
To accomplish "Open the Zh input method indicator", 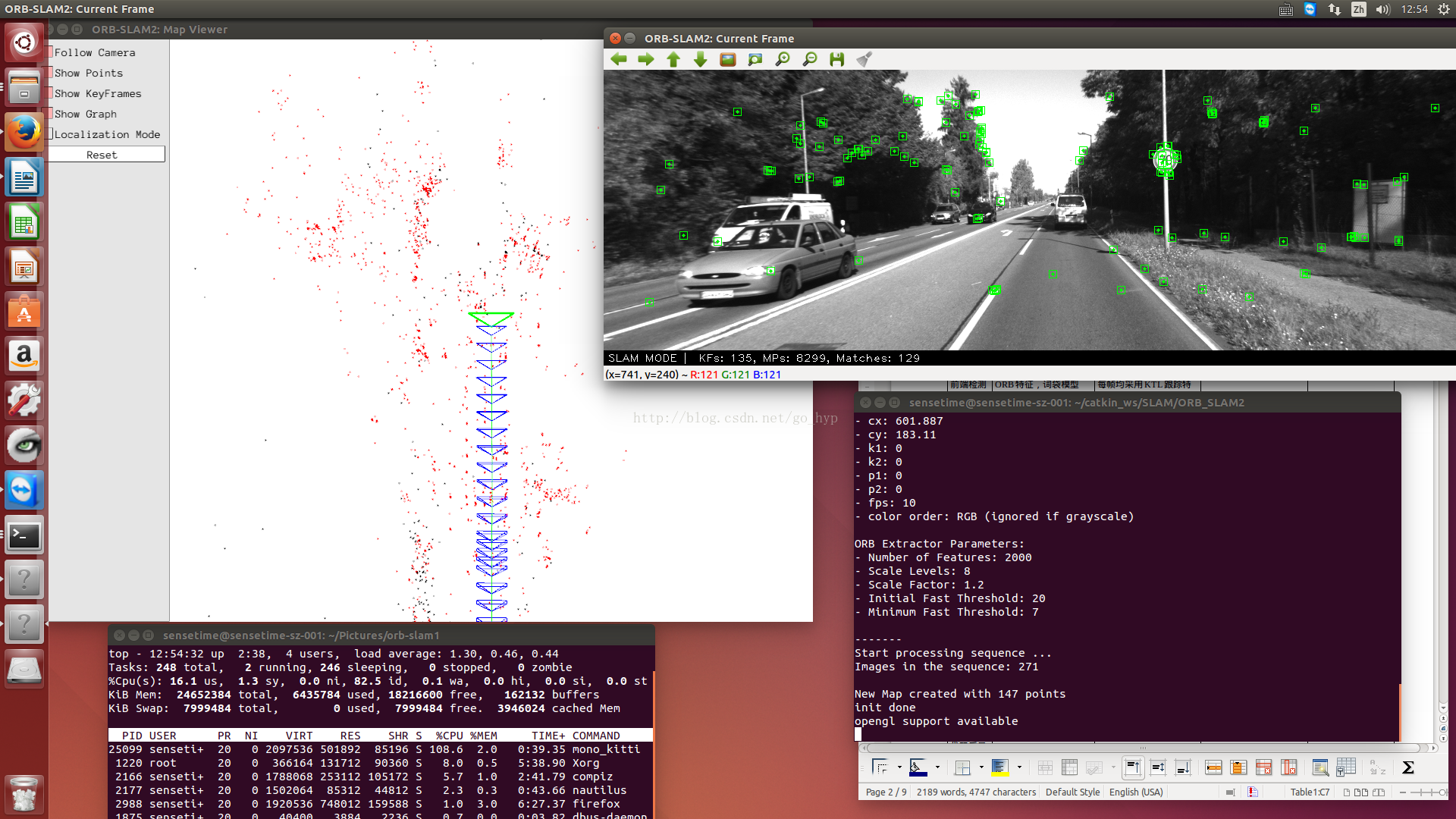I will pos(1358,9).
